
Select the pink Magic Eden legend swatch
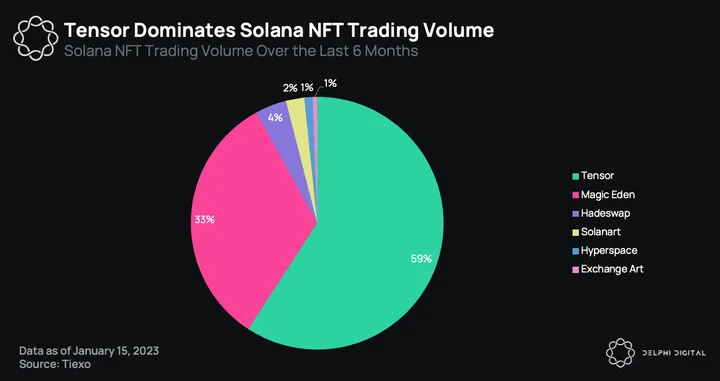click(x=575, y=195)
